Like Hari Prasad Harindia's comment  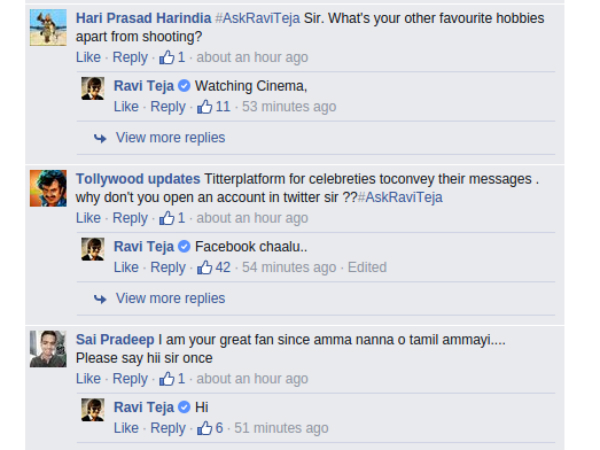88,57
